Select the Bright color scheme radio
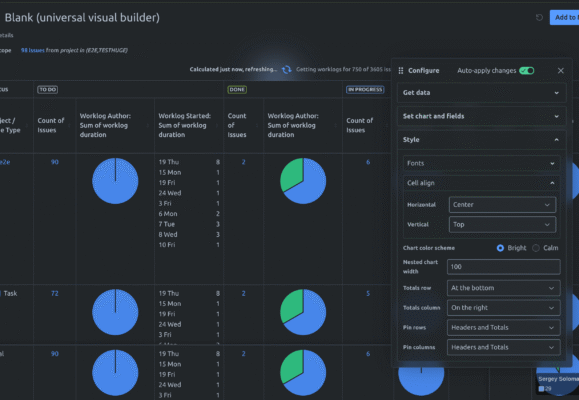The image size is (579, 400). click(500, 248)
